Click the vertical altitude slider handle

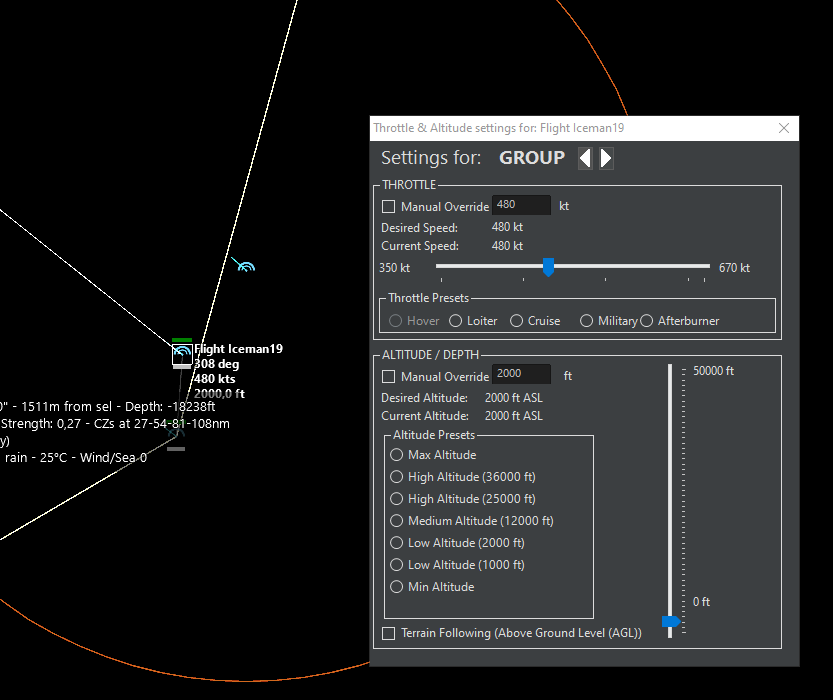point(671,622)
